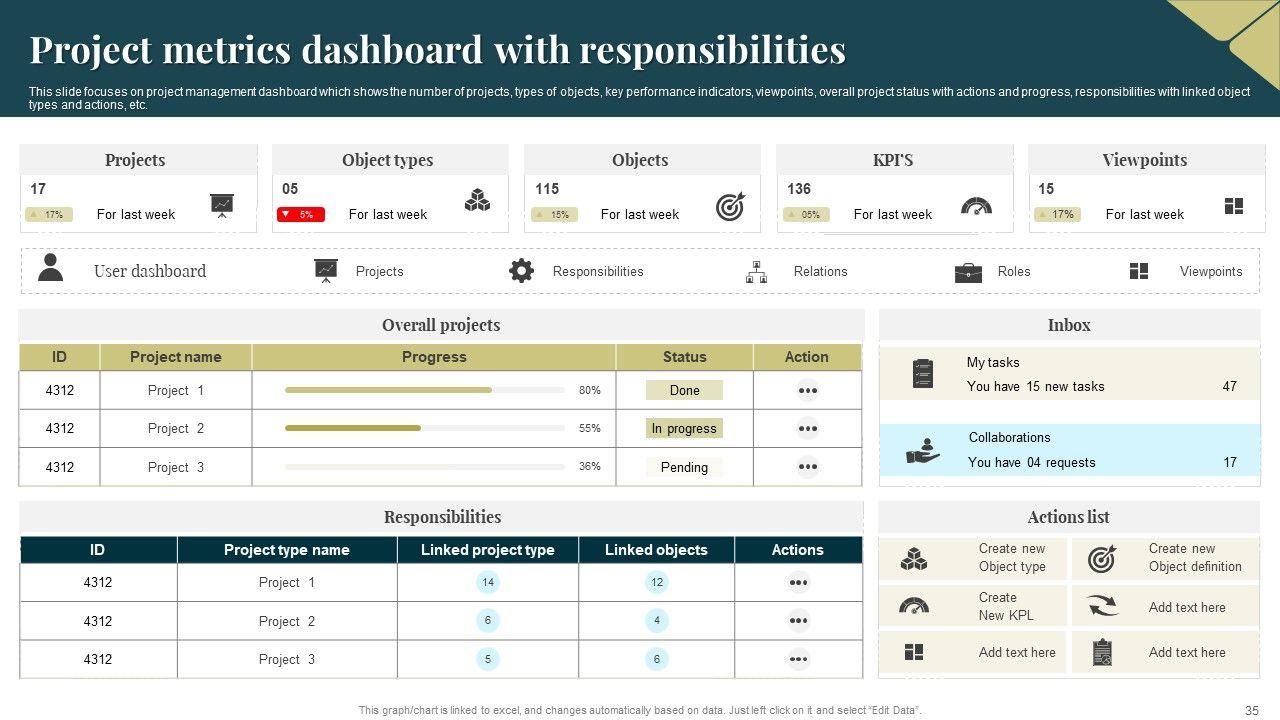
Task: Click the Projects card presentation board icon
Action: click(x=222, y=205)
